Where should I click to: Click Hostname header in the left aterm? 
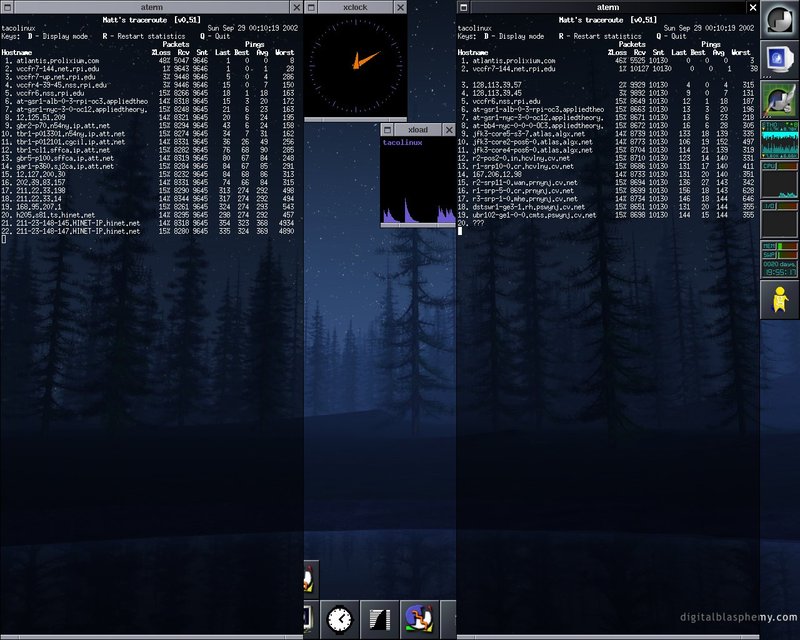coord(17,53)
